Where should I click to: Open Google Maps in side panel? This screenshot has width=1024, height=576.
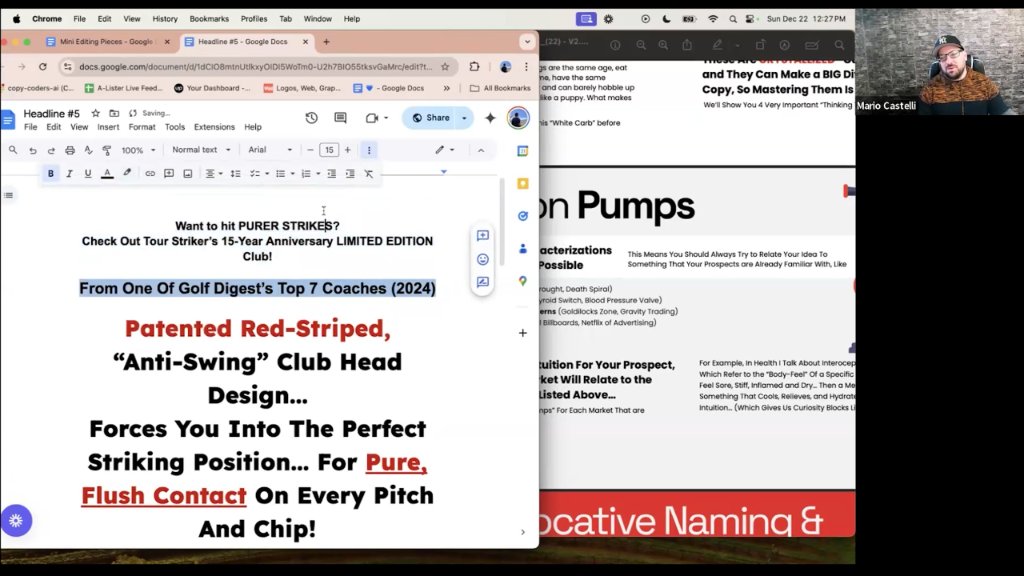coord(522,281)
